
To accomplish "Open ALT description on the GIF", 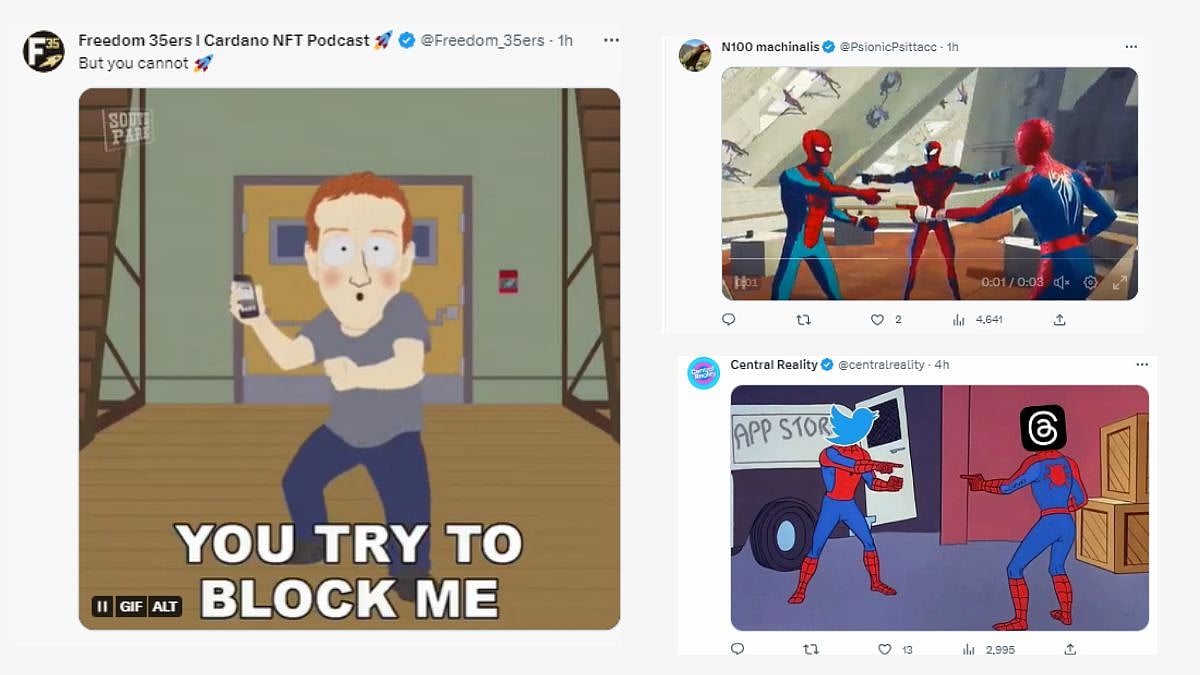I will coord(165,606).
